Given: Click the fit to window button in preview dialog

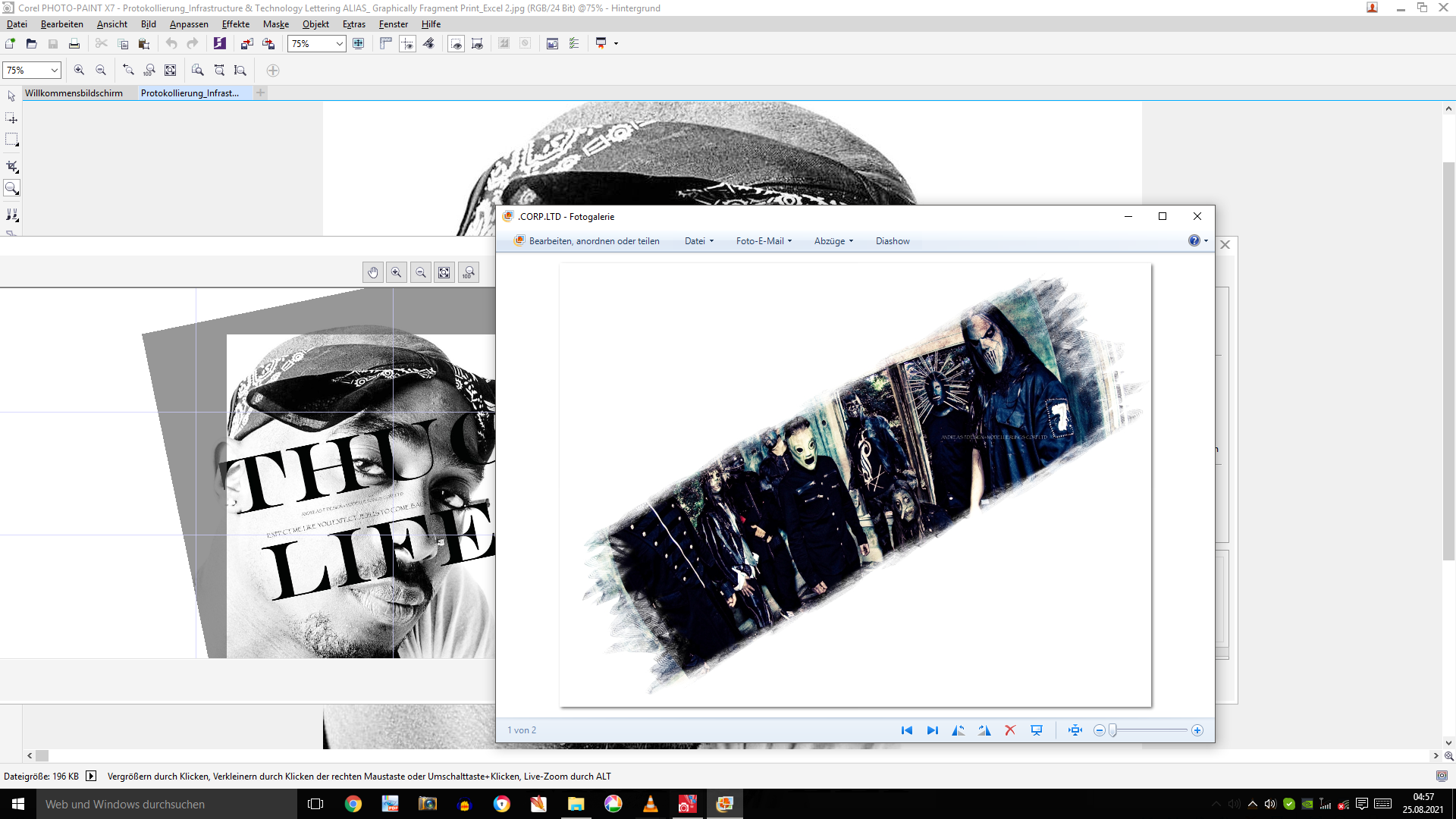Looking at the screenshot, I should [444, 272].
